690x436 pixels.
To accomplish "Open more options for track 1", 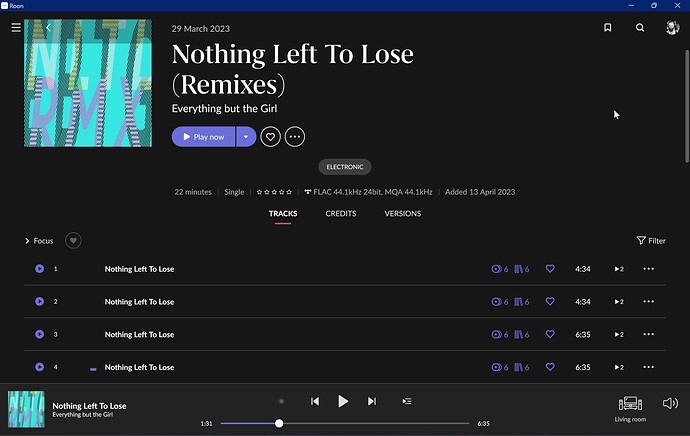I will pos(649,269).
